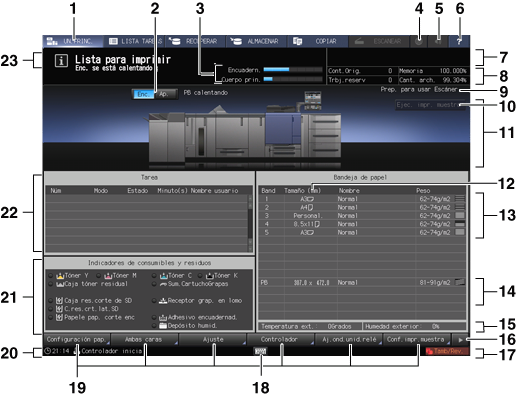Click the Papele pap. corte enc icon
This screenshot has height=397, width=517.
click(x=60, y=317)
